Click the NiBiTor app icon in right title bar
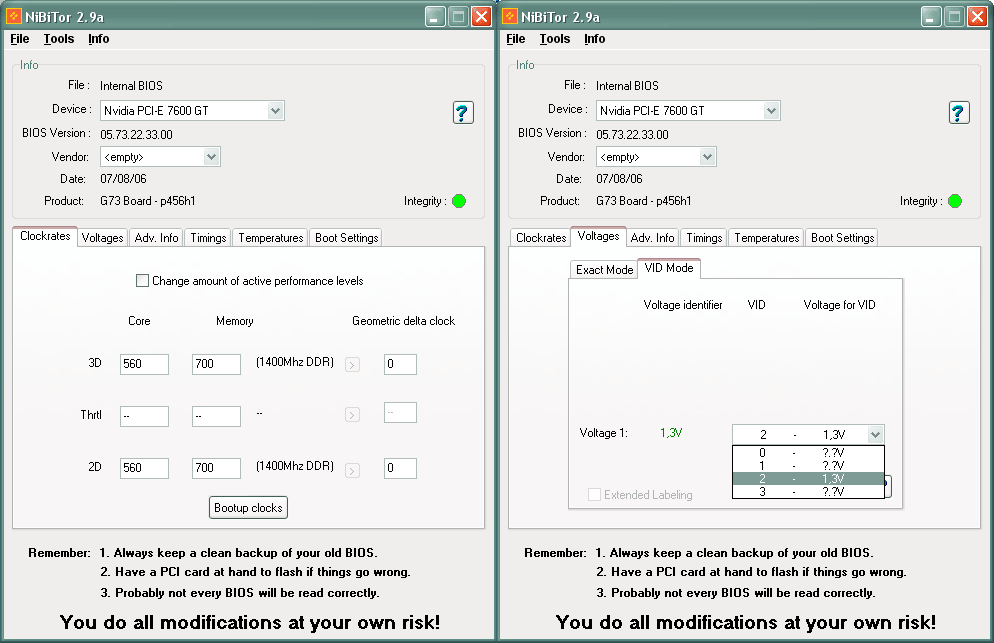Image resolution: width=994 pixels, height=643 pixels. tap(509, 16)
